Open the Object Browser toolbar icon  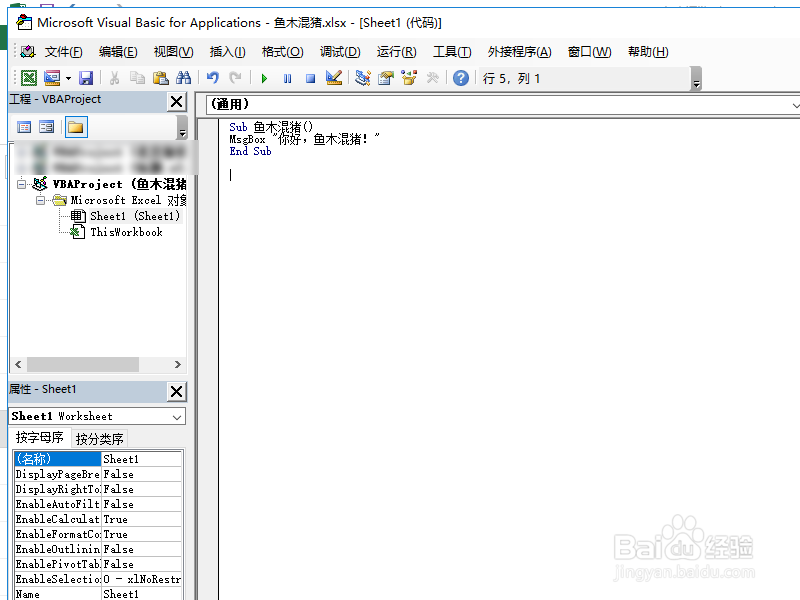coord(409,78)
